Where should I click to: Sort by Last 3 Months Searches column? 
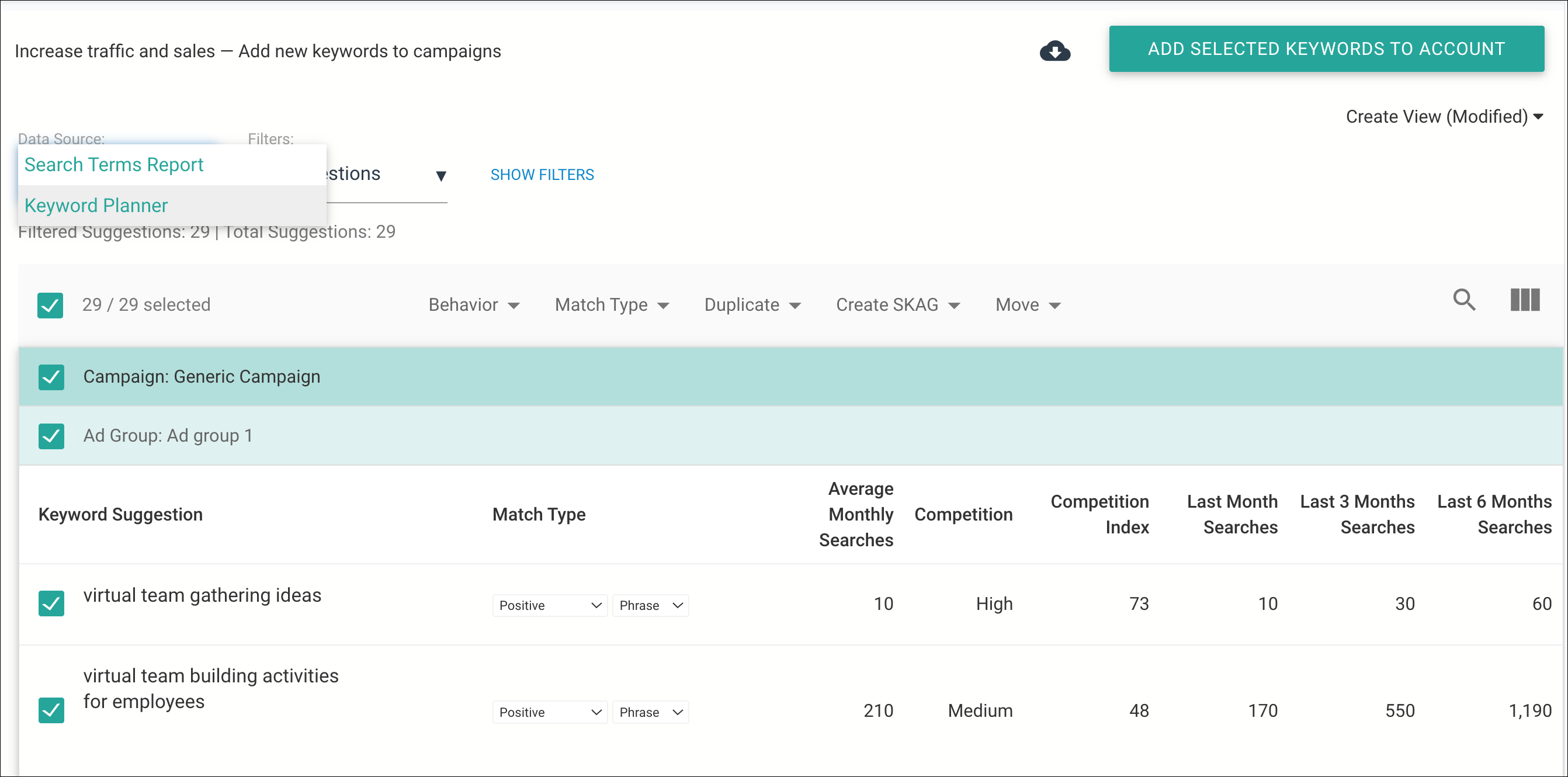point(1357,515)
